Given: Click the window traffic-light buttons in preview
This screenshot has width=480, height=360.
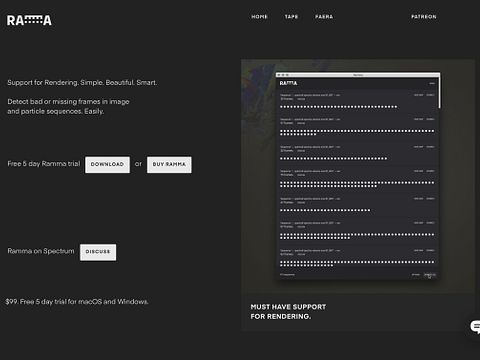Looking at the screenshot, I should [283, 75].
